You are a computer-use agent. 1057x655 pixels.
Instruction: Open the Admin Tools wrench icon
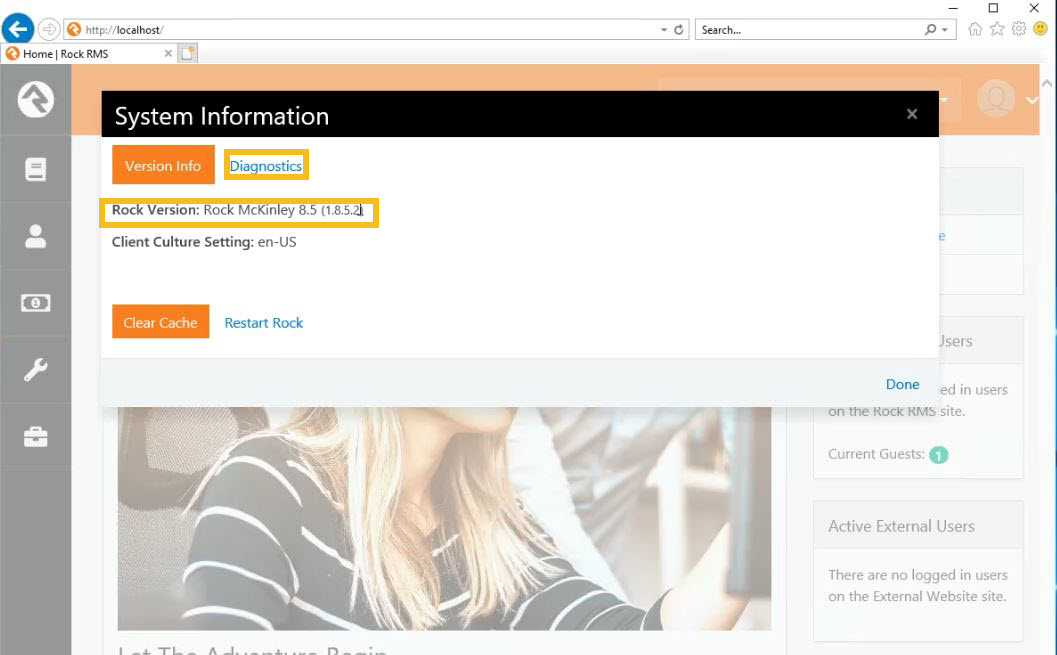coord(36,369)
